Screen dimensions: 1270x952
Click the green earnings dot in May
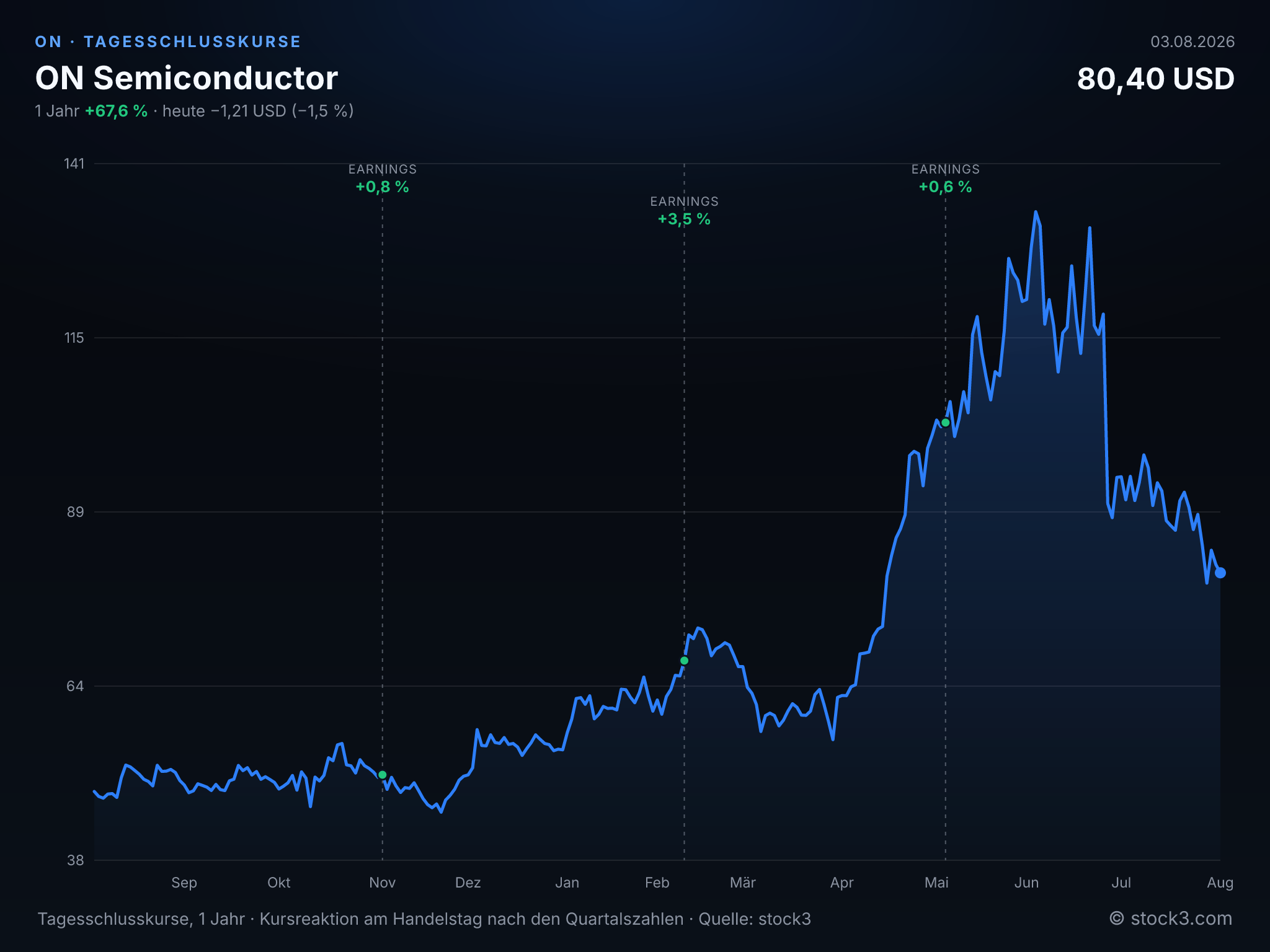(945, 423)
